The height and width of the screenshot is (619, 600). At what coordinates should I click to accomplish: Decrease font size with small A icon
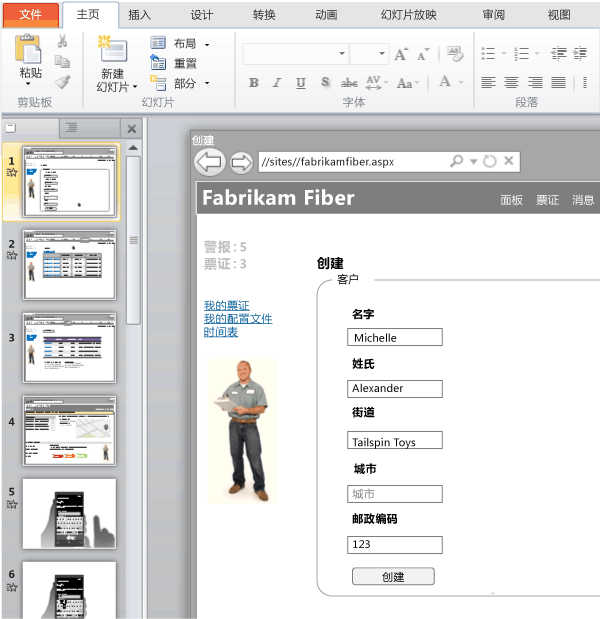coord(423,54)
